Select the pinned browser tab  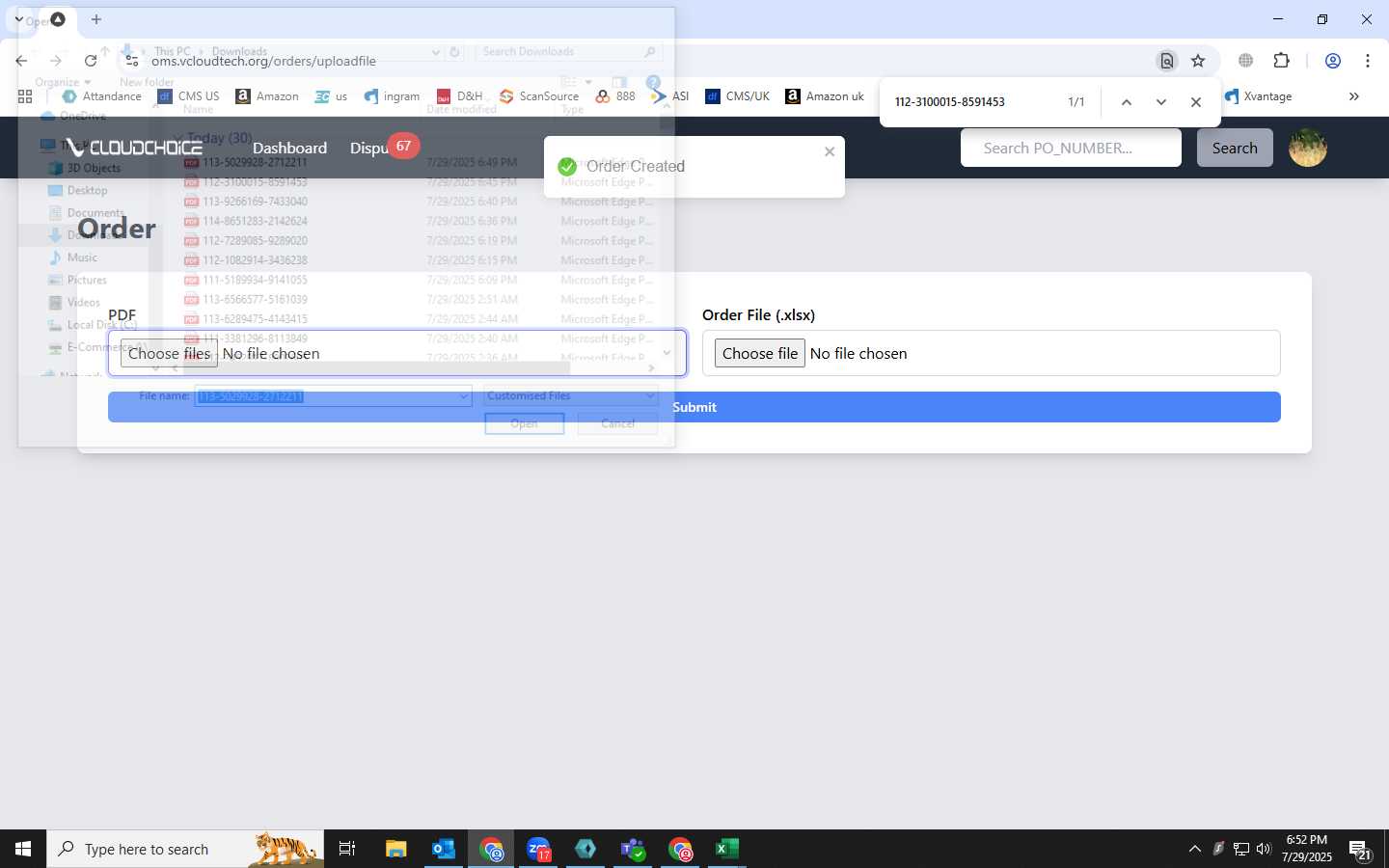click(x=58, y=19)
